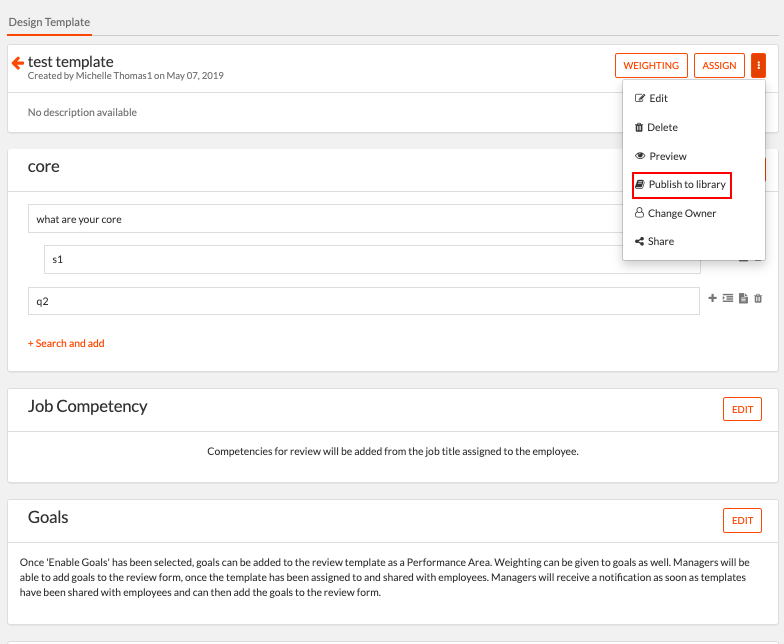The width and height of the screenshot is (784, 644).
Task: Click the 'No description available' text
Action: (82, 112)
